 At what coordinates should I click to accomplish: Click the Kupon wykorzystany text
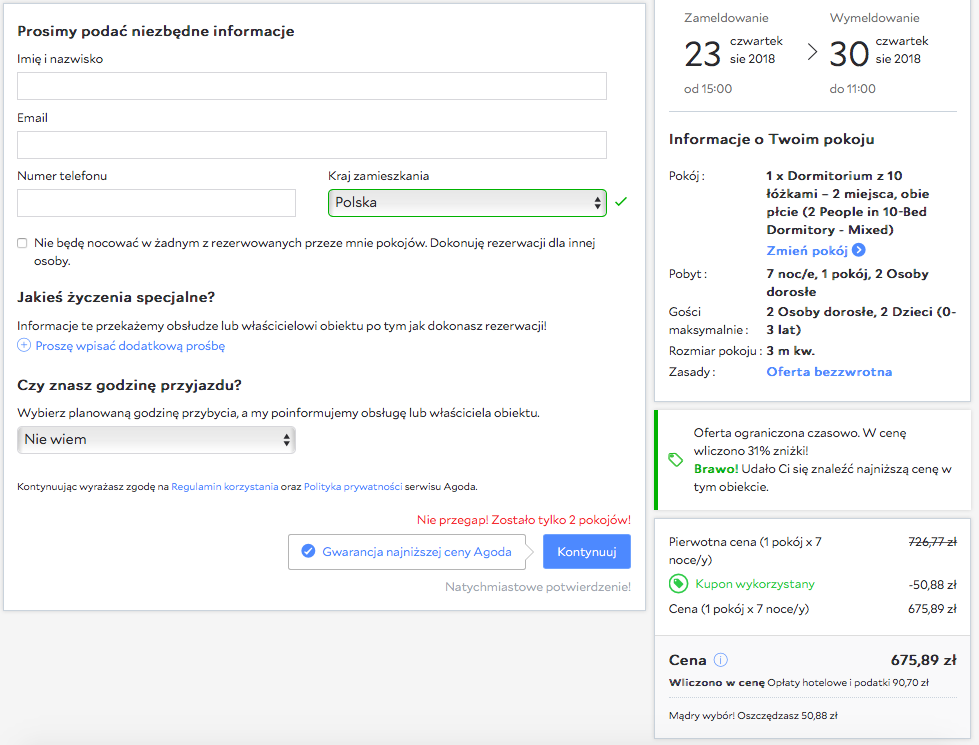coord(755,584)
